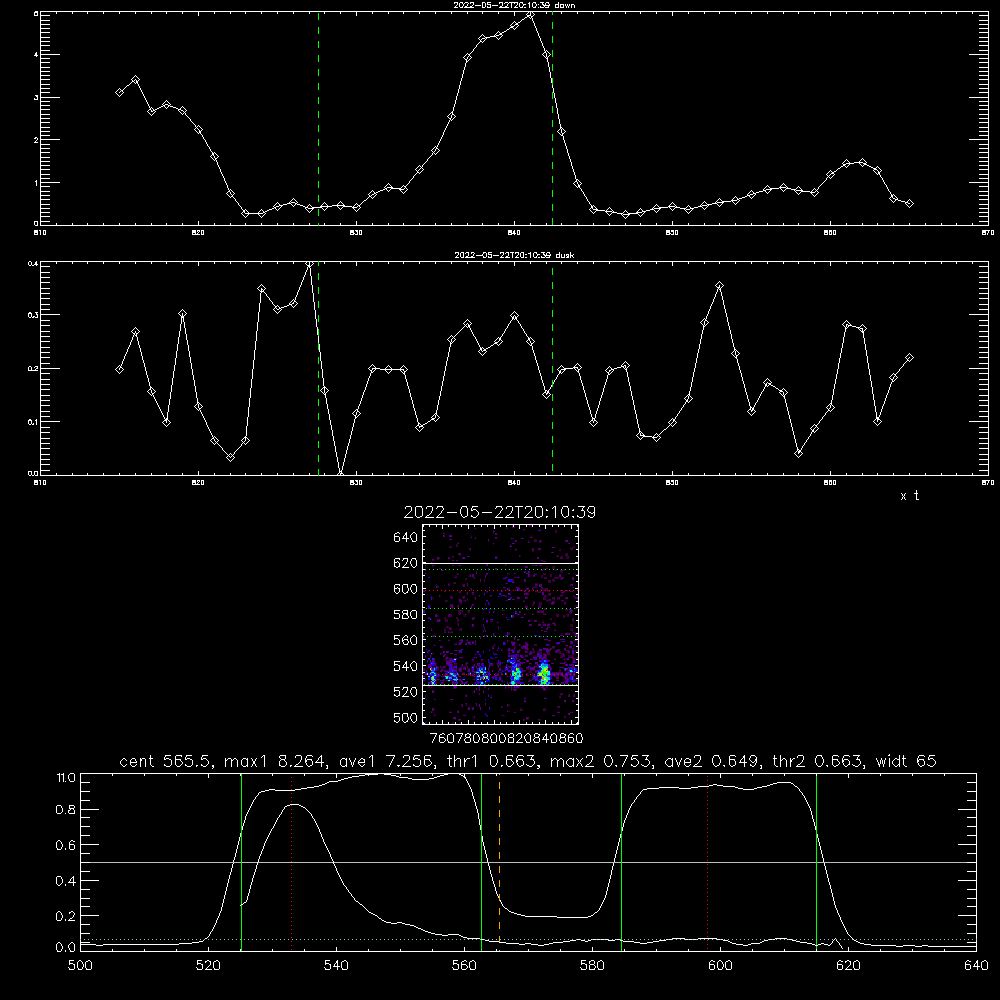Screen dimensions: 1000x1000
Task: Click the x-axis label 600 in bottom plot
Action: pos(720,966)
